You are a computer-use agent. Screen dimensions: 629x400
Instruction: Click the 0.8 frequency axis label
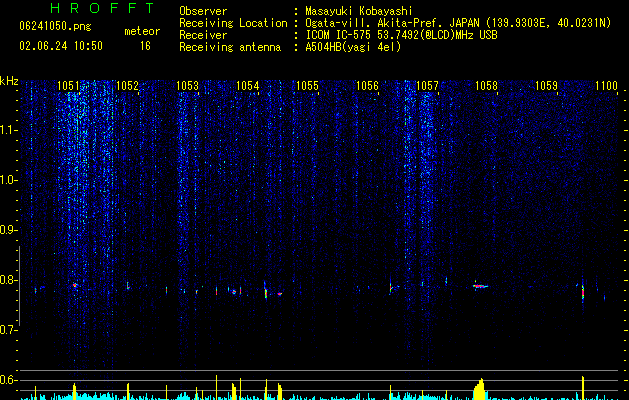8,280
